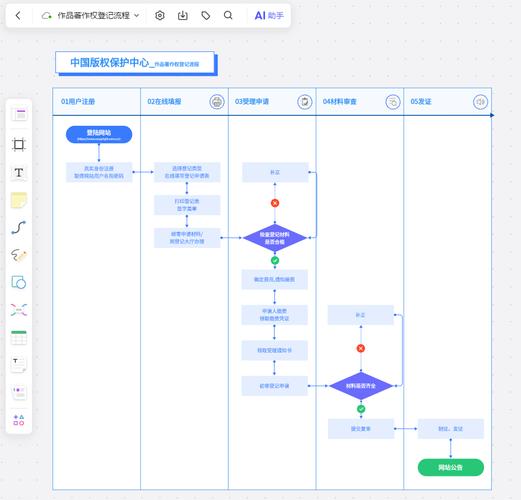Click the blue start node in column 01
The image size is (521, 500).
99,135
